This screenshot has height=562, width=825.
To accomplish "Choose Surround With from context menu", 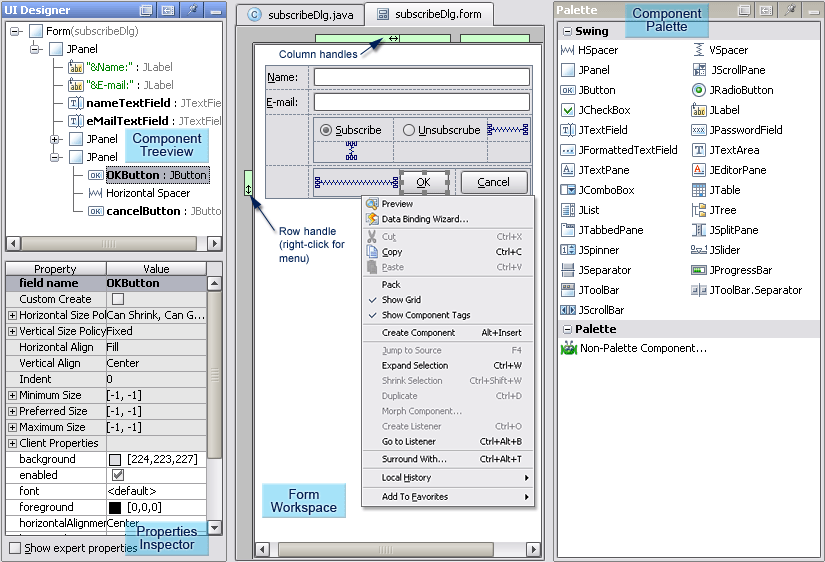I will pos(414,459).
